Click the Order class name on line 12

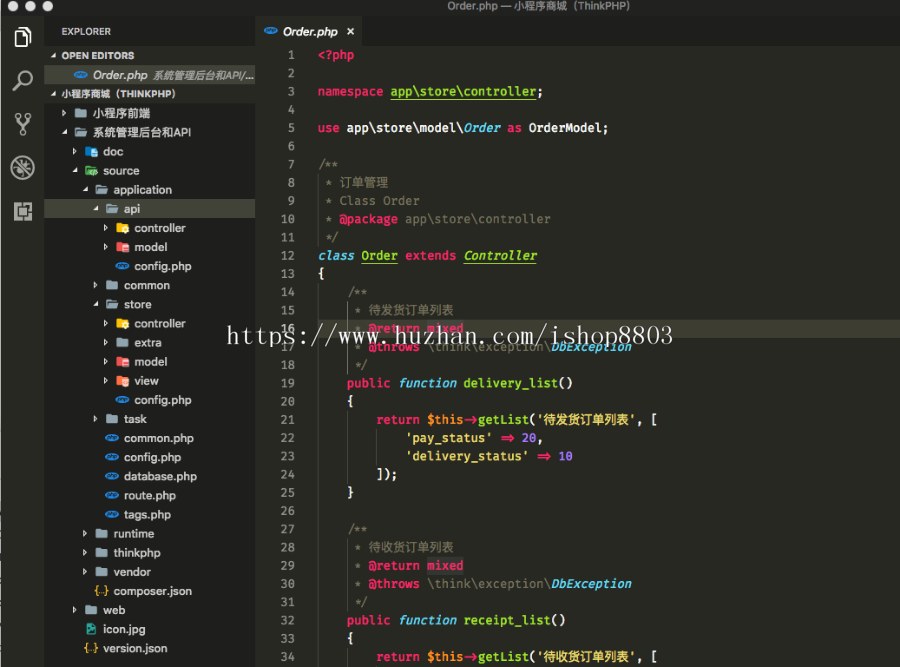click(x=379, y=256)
